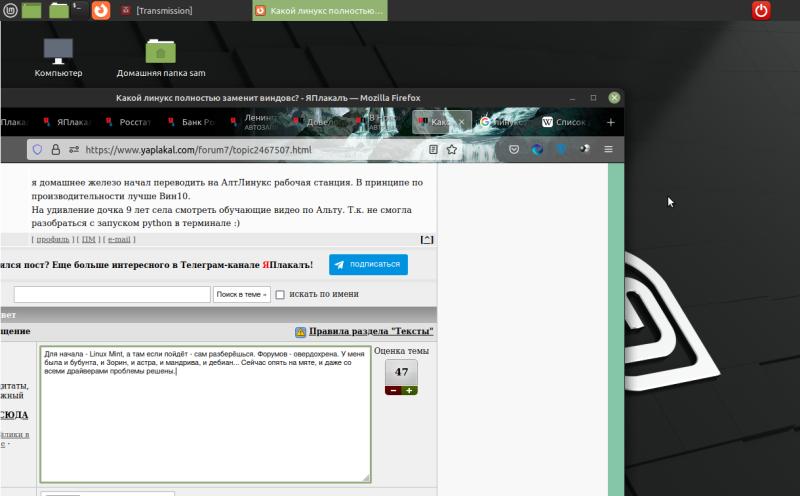Image resolution: width=800 pixels, height=496 pixels.
Task: Click the textarea resize handle corner
Action: [x=366, y=478]
